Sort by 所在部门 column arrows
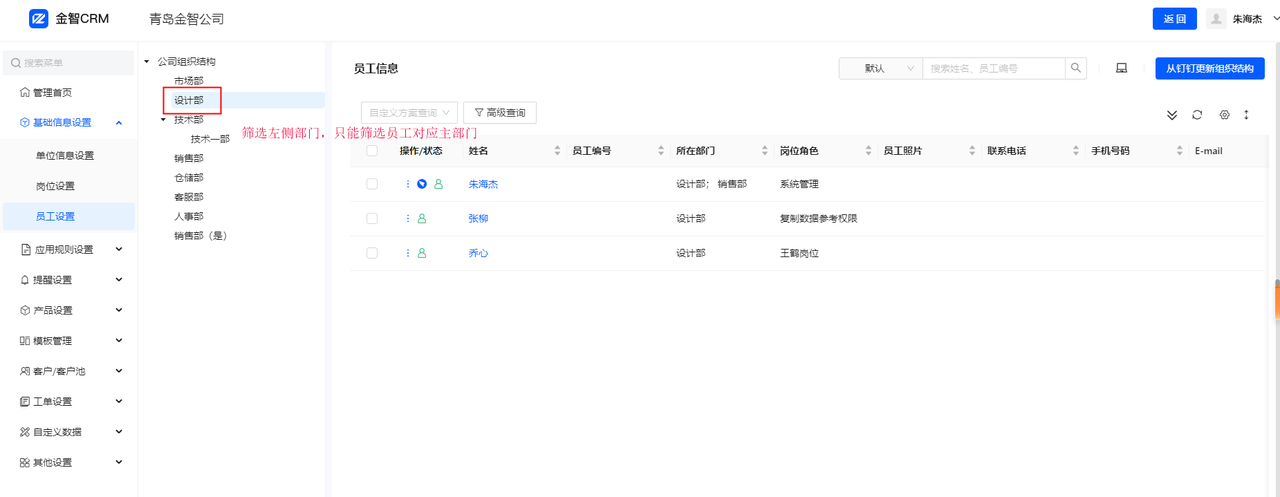The height and width of the screenshot is (497, 1280). pyautogui.click(x=765, y=151)
